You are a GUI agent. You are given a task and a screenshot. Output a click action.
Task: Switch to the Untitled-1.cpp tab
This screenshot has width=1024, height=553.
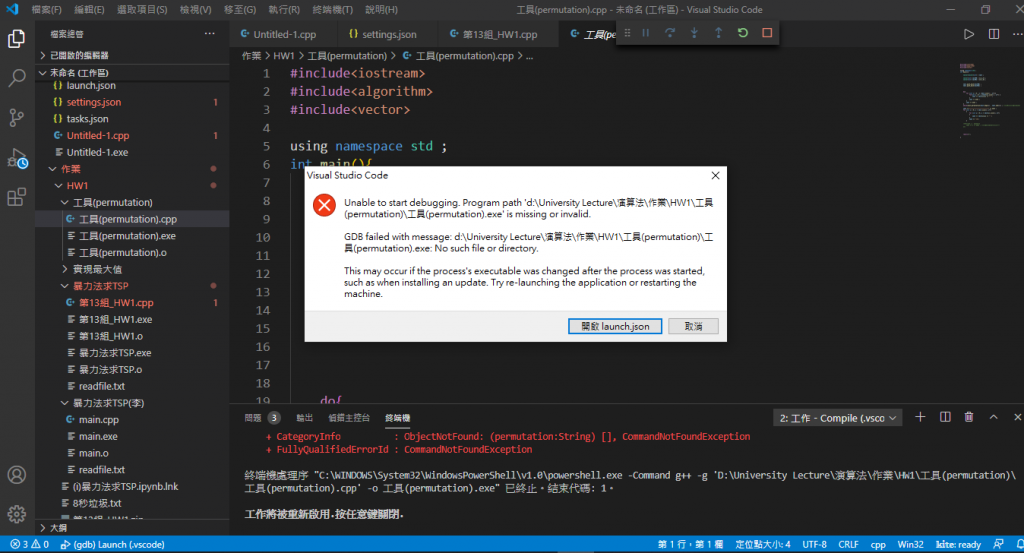click(x=283, y=34)
